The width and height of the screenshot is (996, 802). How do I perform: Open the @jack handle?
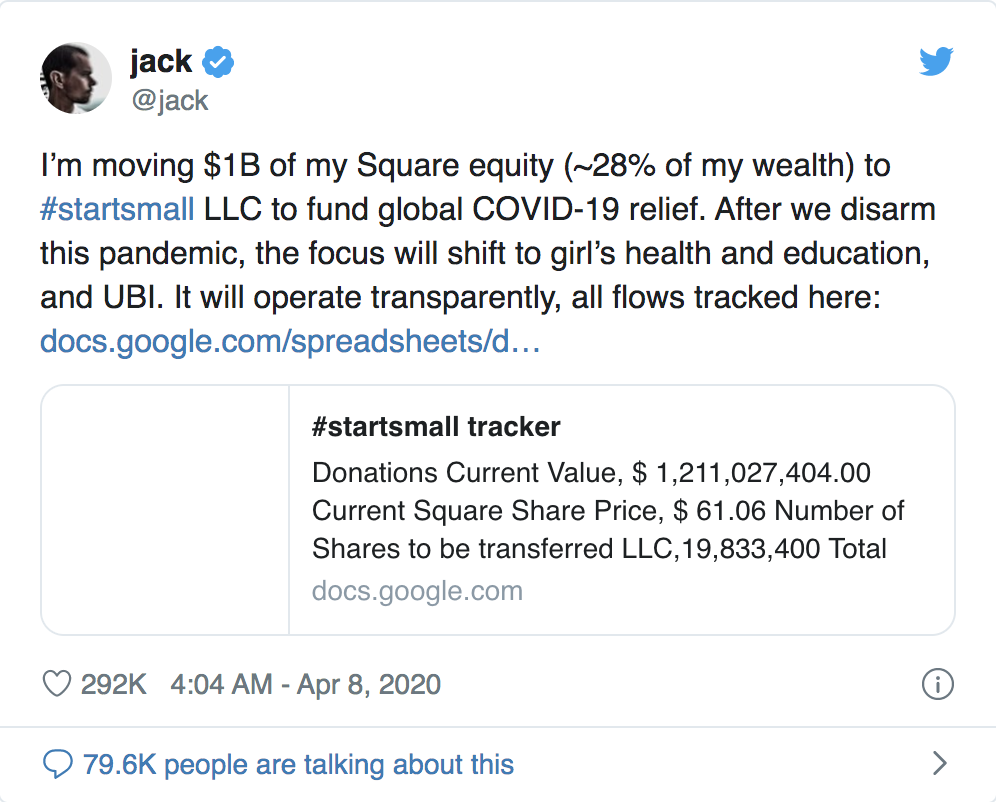[170, 100]
